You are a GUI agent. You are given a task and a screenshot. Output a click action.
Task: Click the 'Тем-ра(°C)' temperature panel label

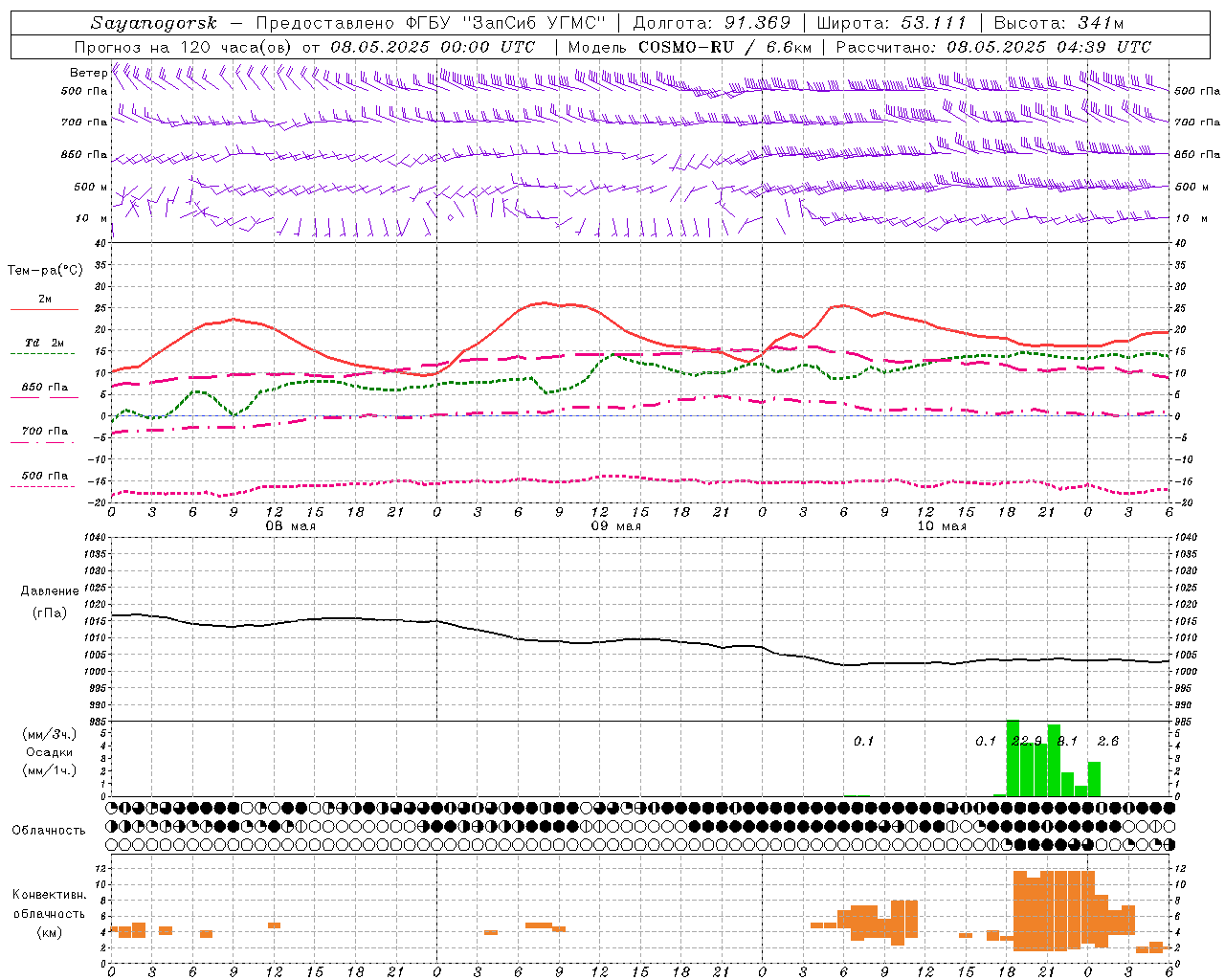45,271
